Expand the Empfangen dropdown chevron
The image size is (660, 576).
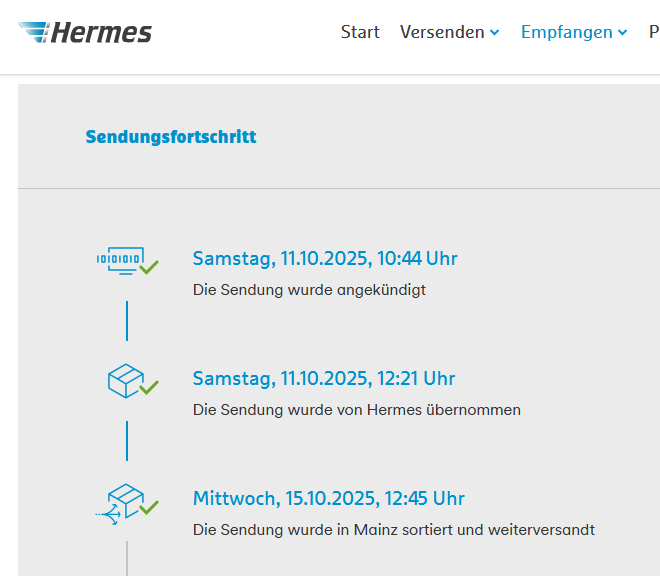point(622,33)
